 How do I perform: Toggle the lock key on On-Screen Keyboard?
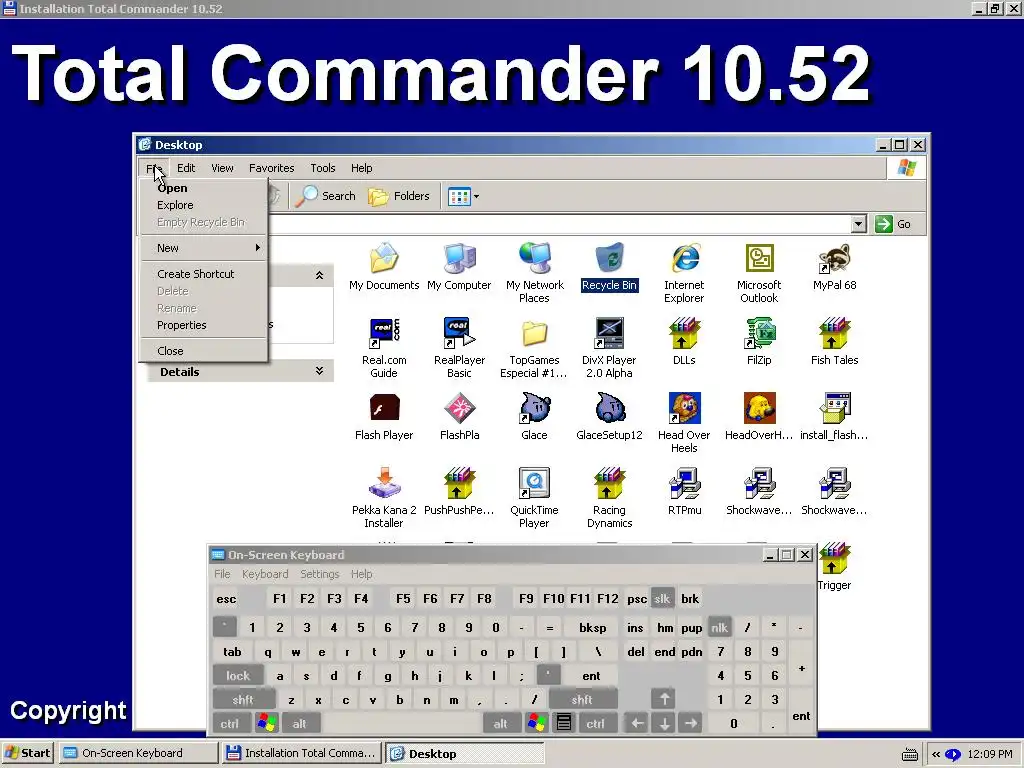[238, 676]
